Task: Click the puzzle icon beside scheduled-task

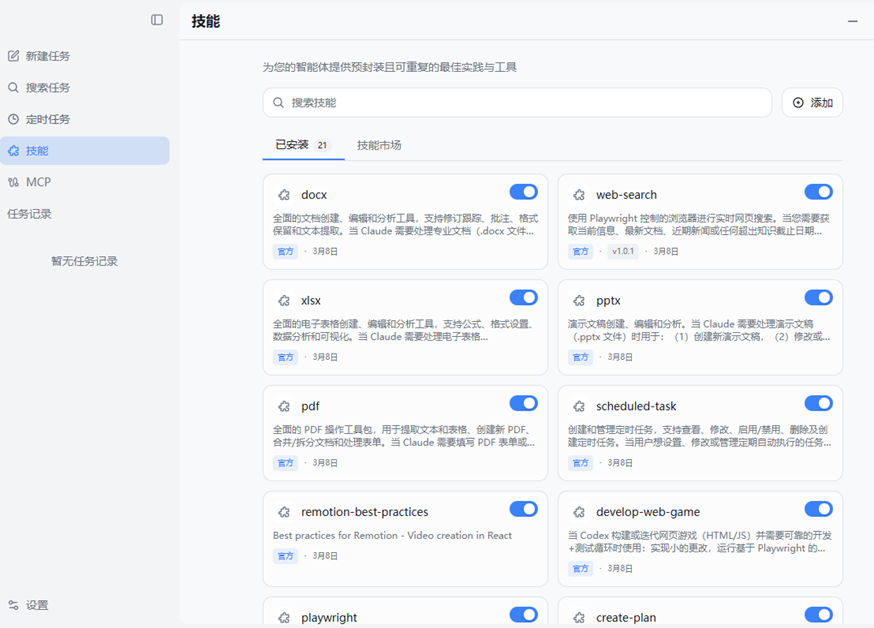Action: tap(579, 406)
